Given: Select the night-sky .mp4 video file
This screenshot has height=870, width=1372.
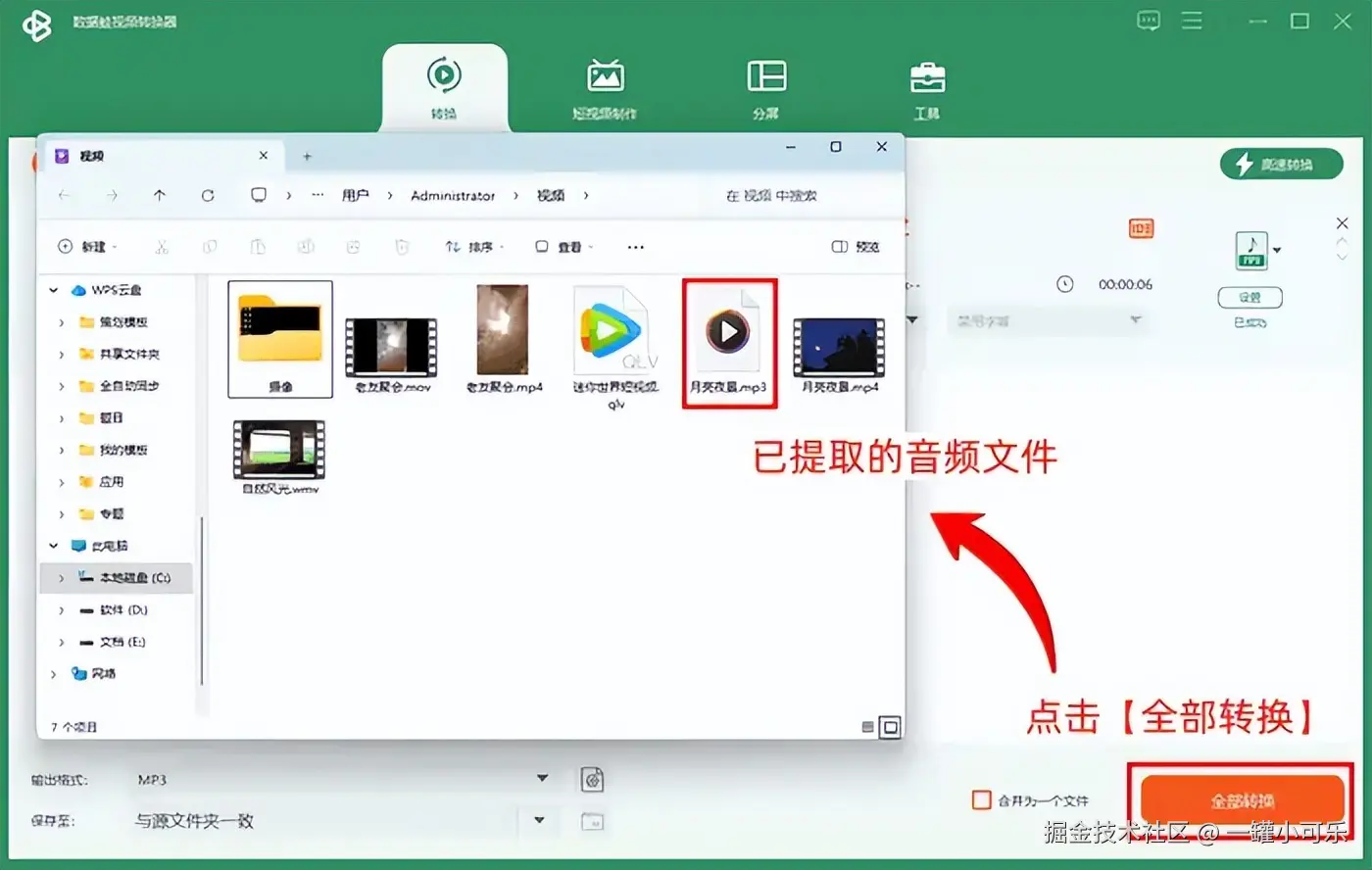Looking at the screenshot, I should tap(840, 355).
